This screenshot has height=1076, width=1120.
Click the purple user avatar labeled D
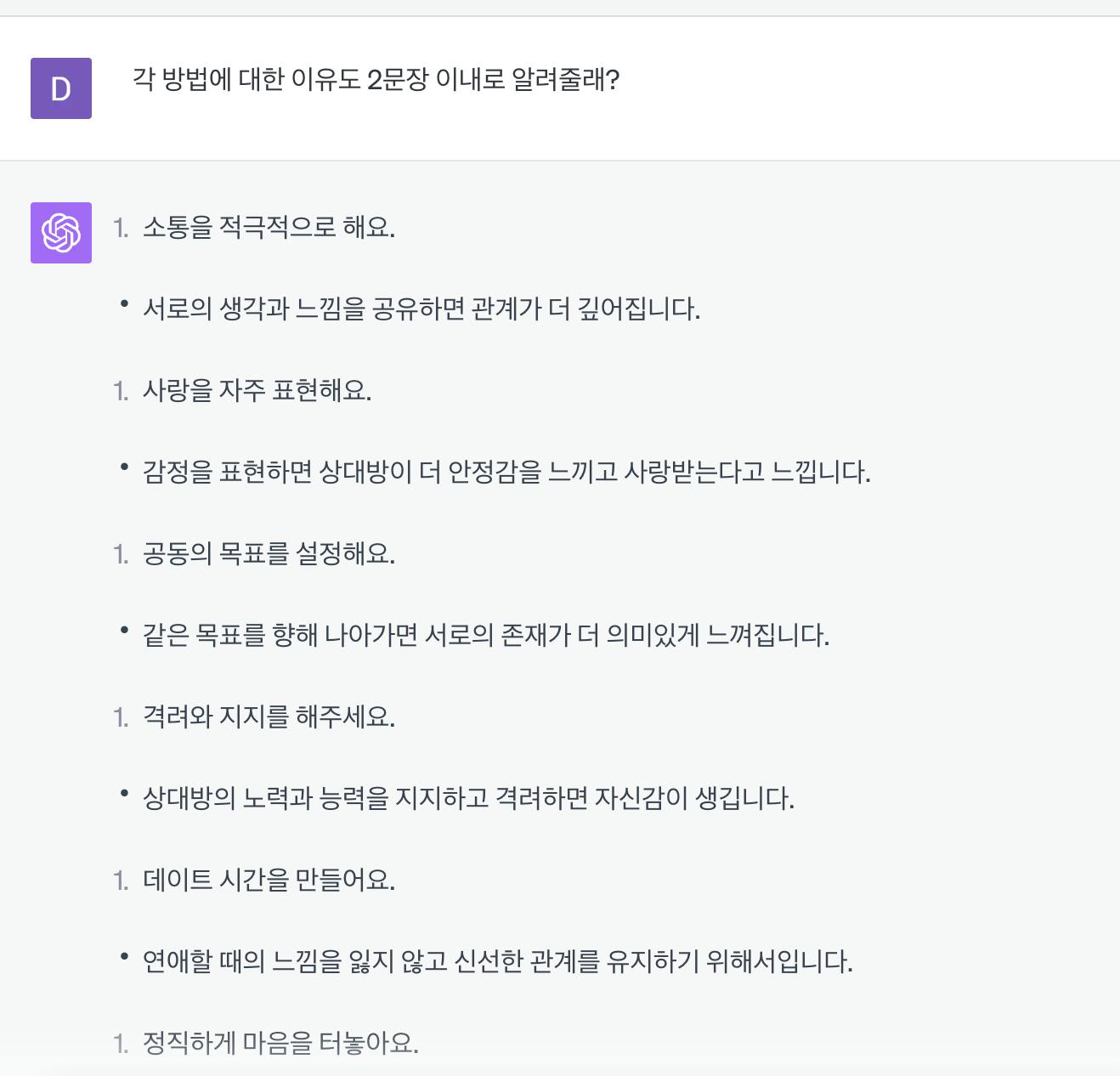[61, 88]
